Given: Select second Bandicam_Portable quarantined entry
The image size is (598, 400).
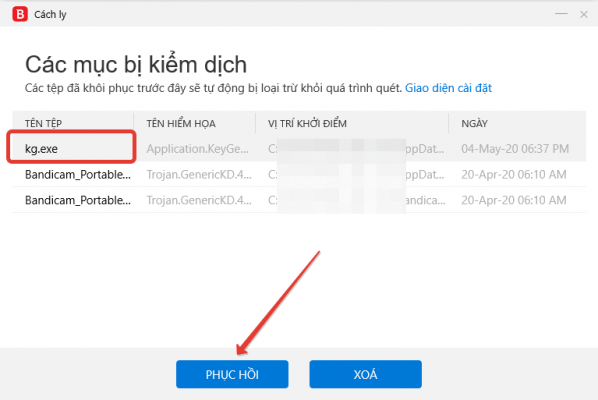Looking at the screenshot, I should [299, 200].
